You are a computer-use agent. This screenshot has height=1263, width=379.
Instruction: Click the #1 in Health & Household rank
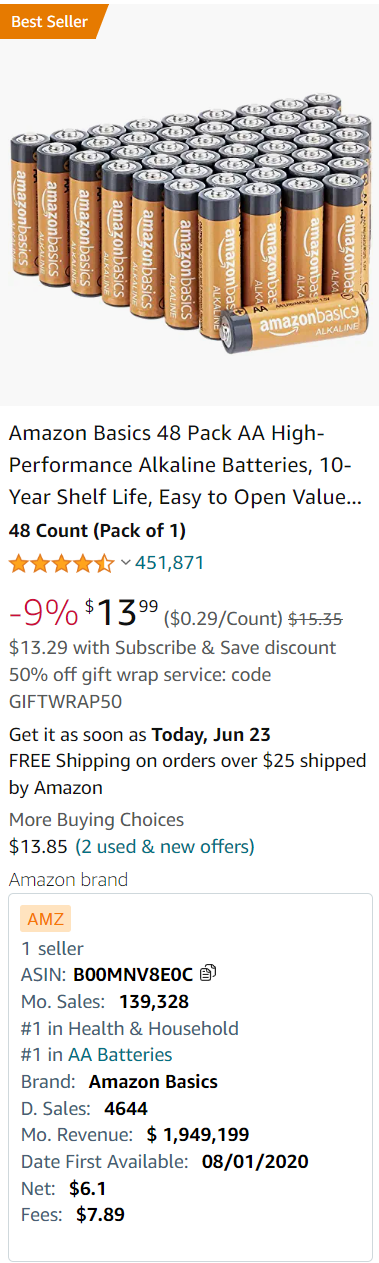tap(130, 1027)
